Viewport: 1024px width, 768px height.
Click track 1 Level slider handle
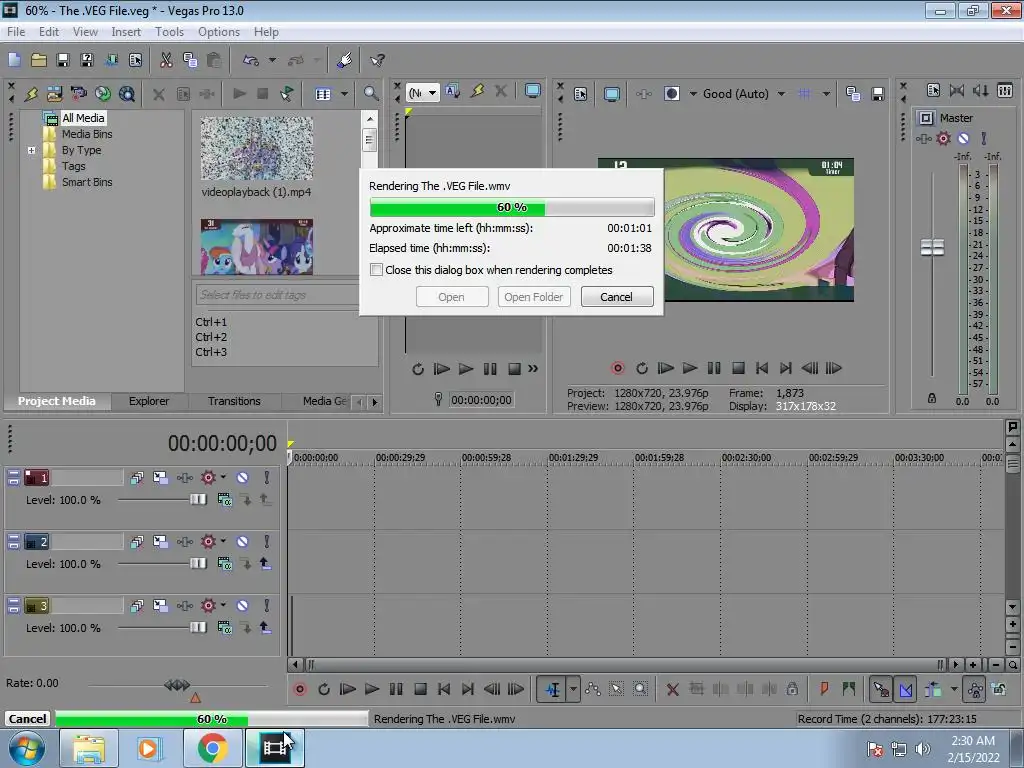pos(198,500)
